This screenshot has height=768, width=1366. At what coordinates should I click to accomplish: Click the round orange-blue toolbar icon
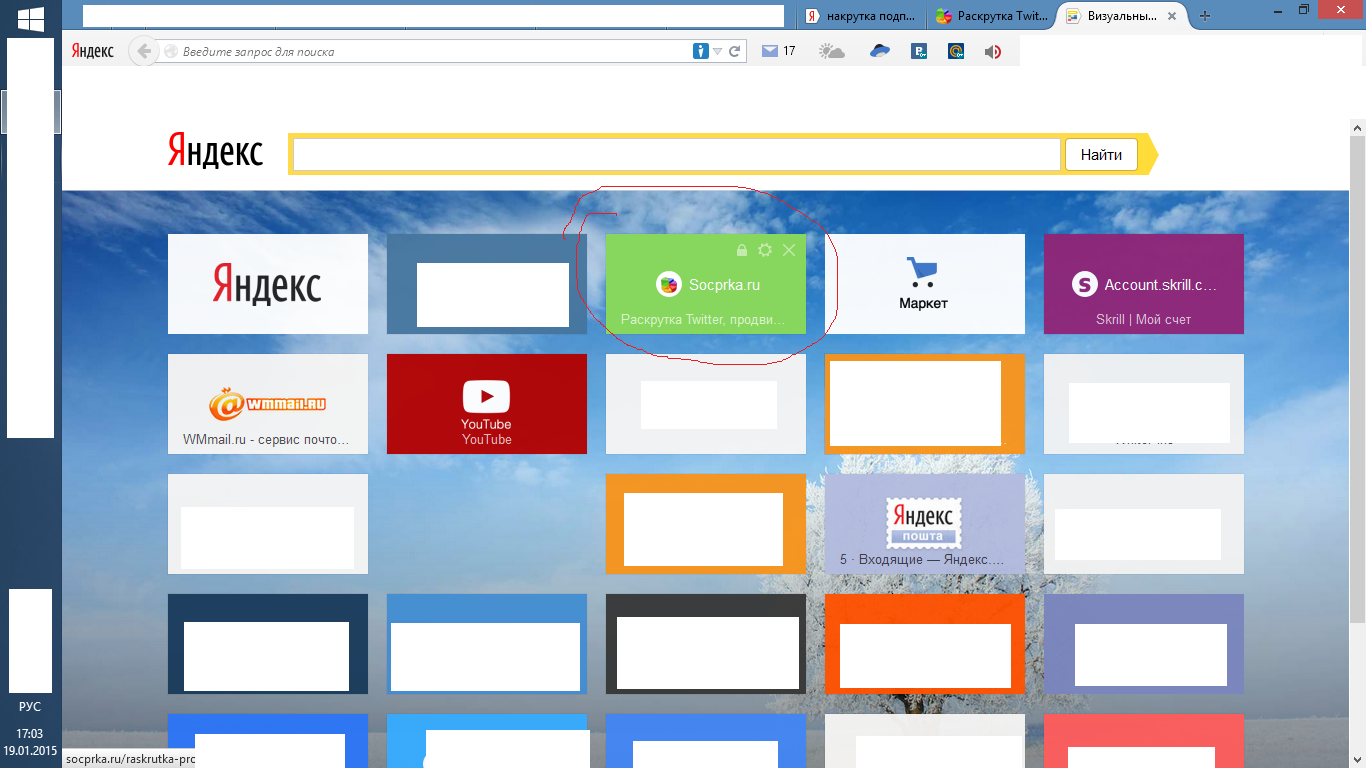coord(956,52)
